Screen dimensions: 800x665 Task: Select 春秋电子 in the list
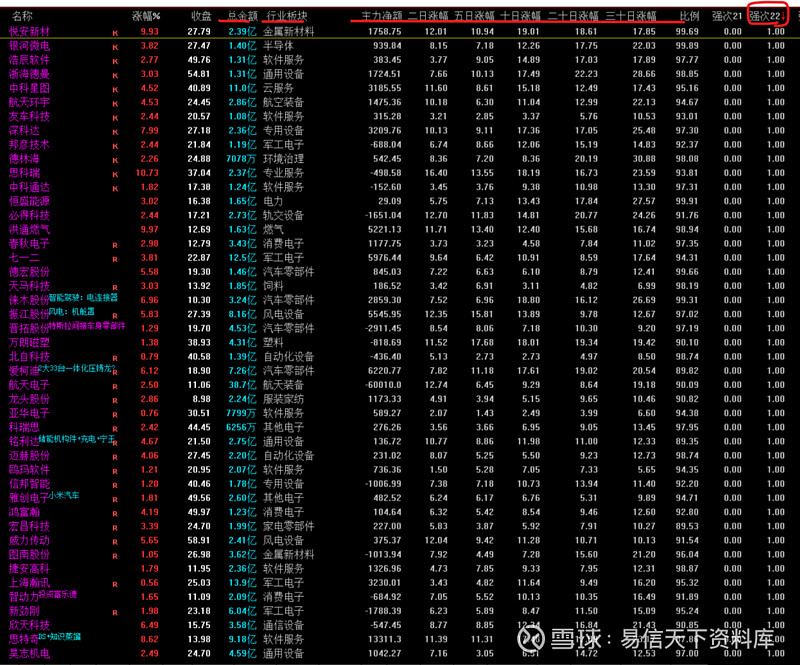[x=30, y=243]
